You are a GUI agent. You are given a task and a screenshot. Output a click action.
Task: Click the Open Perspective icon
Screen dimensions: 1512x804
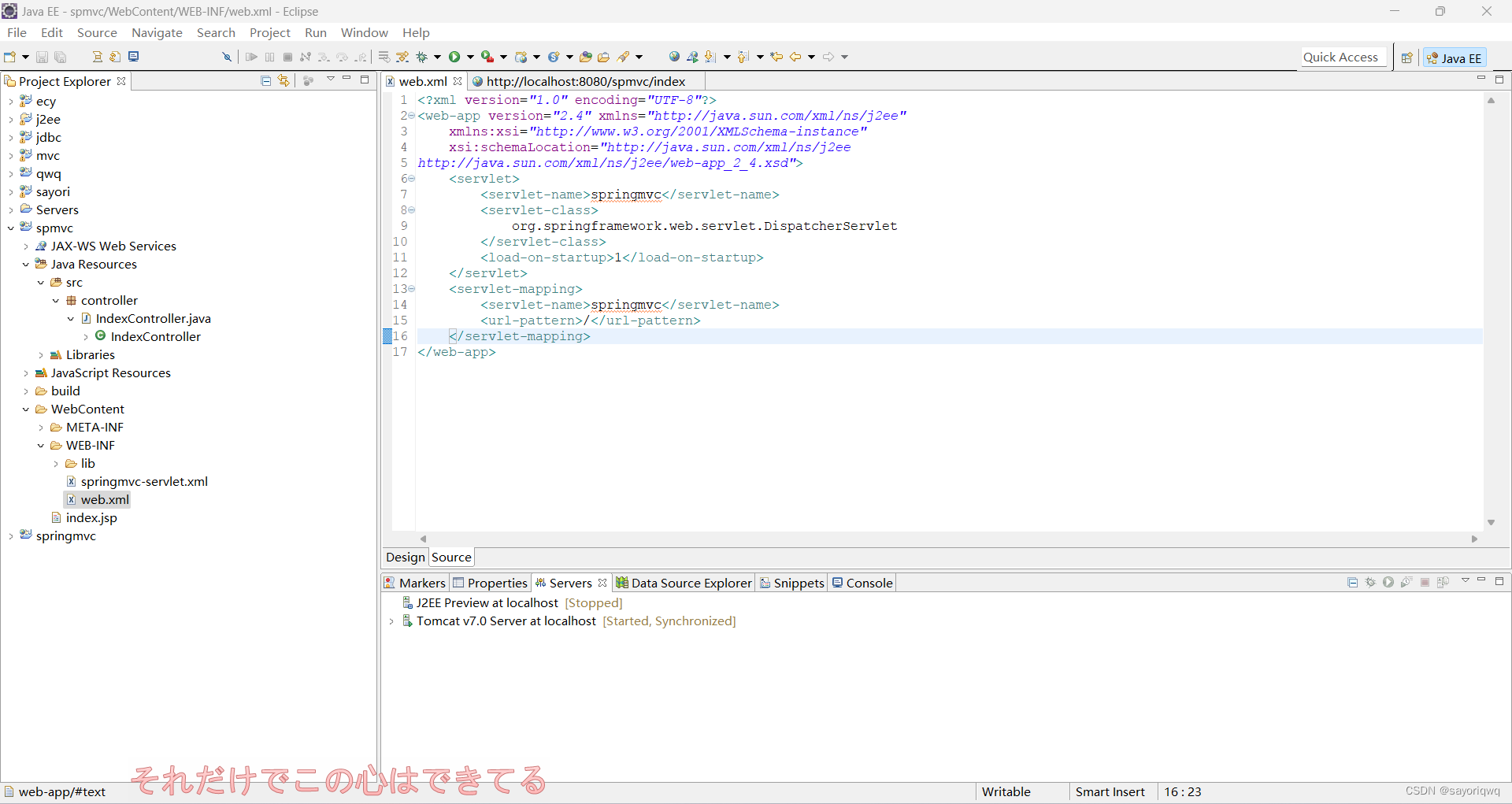click(x=1407, y=57)
